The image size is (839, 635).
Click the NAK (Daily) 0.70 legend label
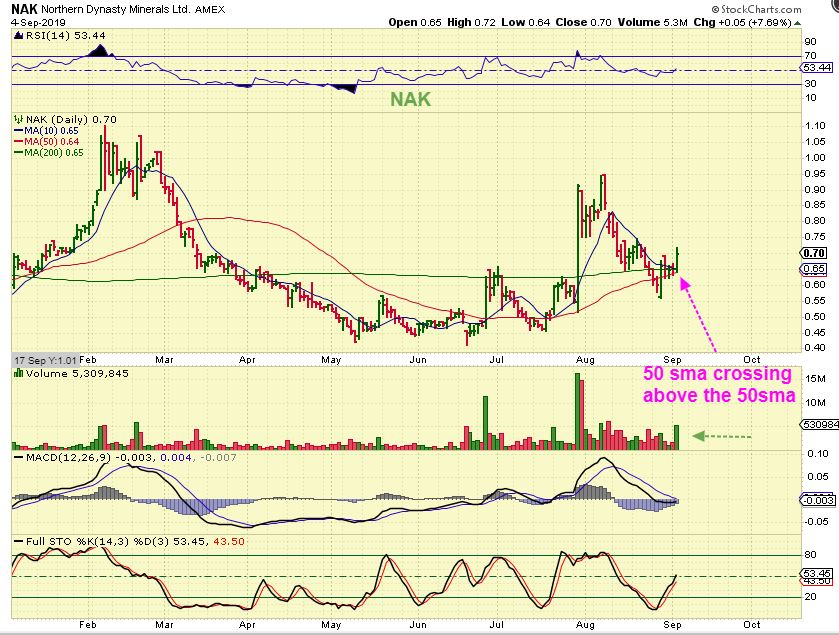click(71, 119)
